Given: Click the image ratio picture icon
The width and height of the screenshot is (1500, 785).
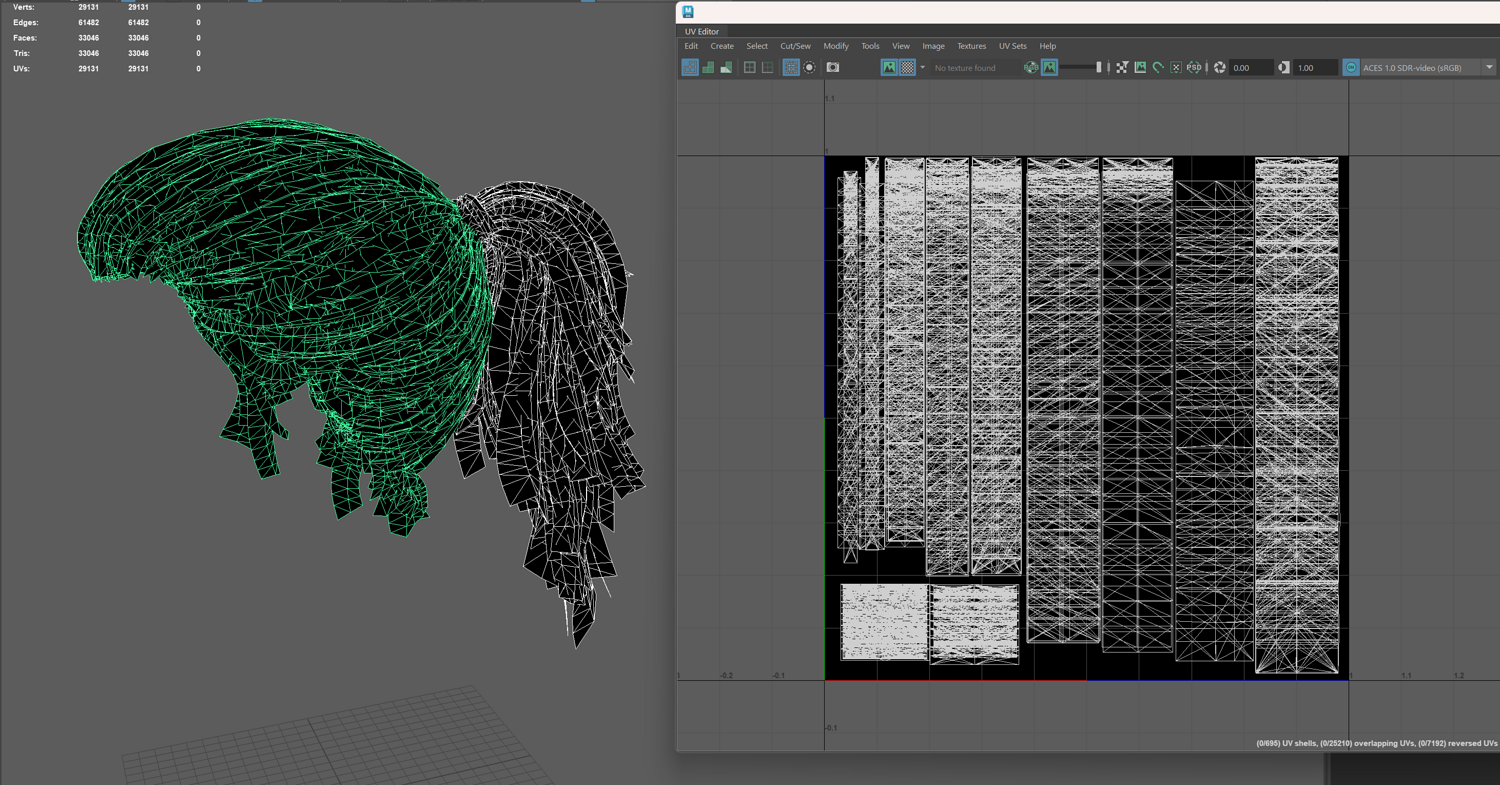Looking at the screenshot, I should pyautogui.click(x=1140, y=67).
